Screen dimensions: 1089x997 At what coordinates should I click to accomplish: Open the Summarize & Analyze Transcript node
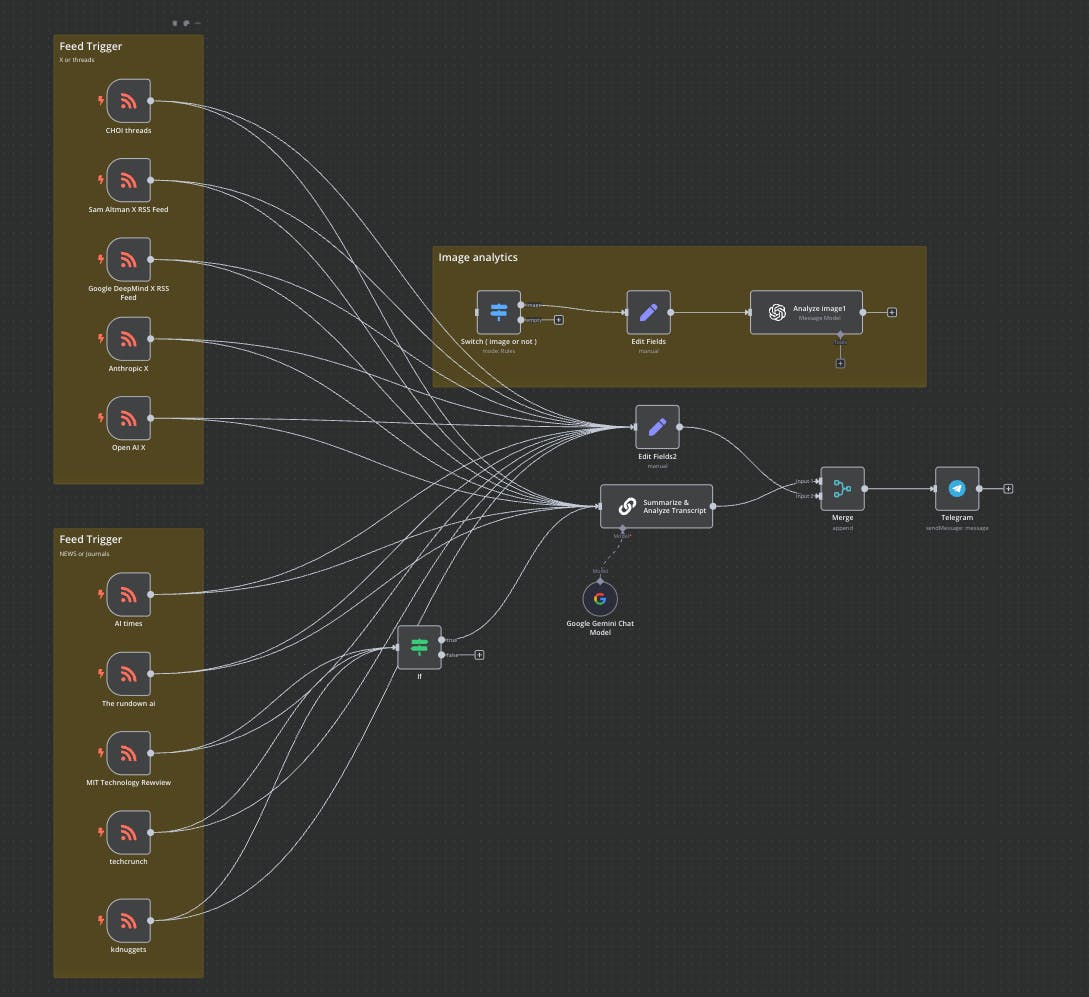click(x=656, y=506)
